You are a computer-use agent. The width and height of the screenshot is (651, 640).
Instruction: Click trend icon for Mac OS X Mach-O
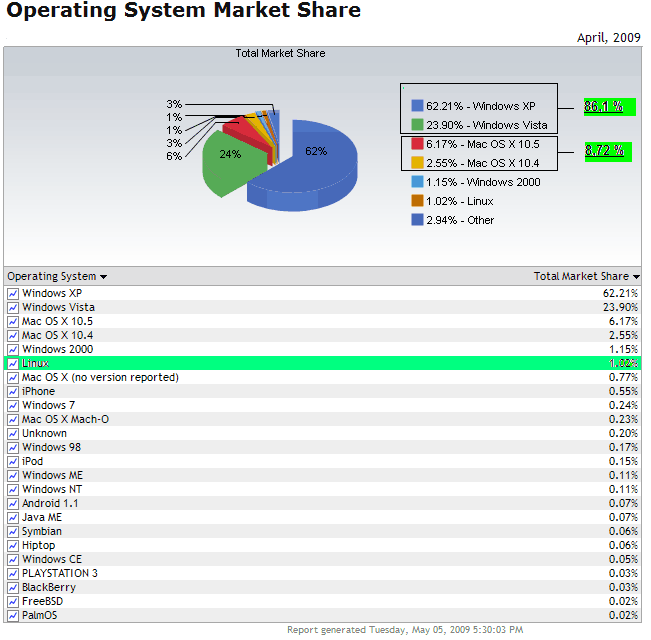pyautogui.click(x=13, y=420)
